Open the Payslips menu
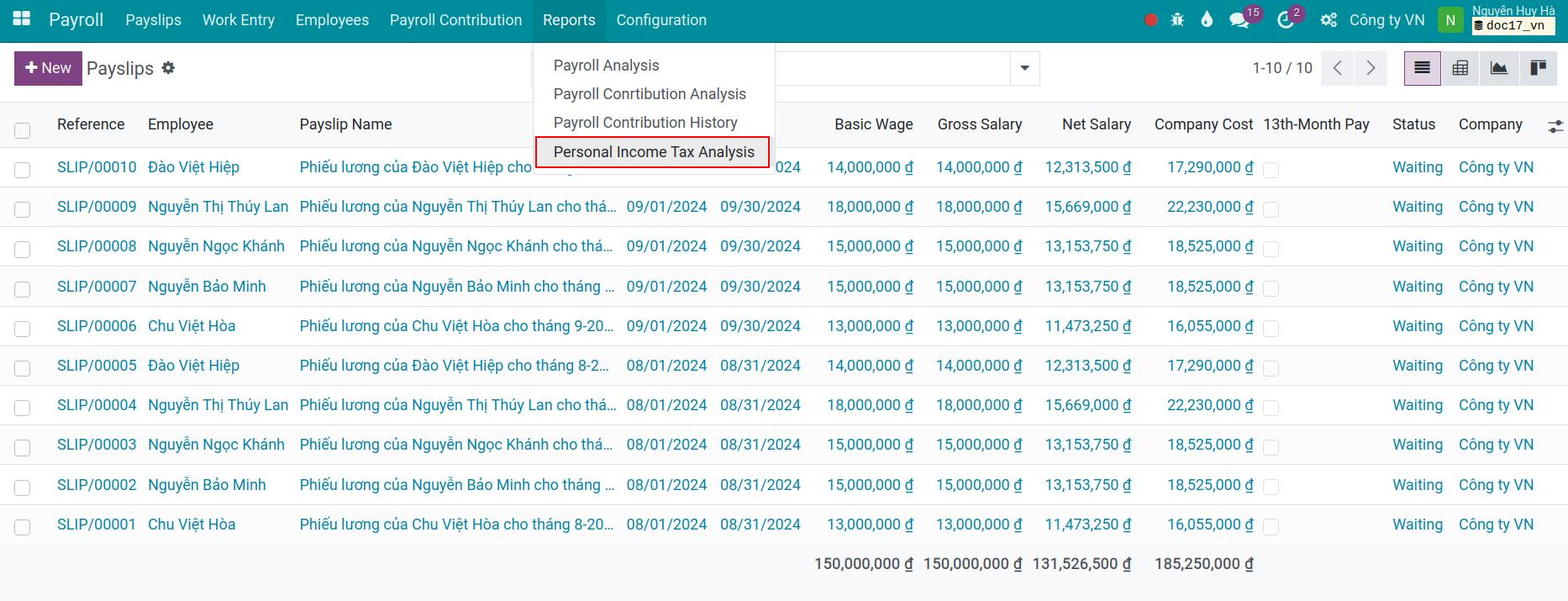1568x601 pixels. 153,20
